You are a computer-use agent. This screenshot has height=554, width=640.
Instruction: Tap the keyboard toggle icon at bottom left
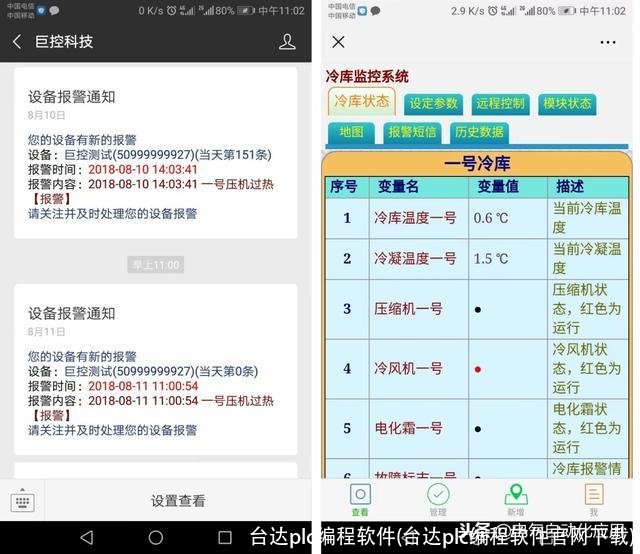[22, 501]
